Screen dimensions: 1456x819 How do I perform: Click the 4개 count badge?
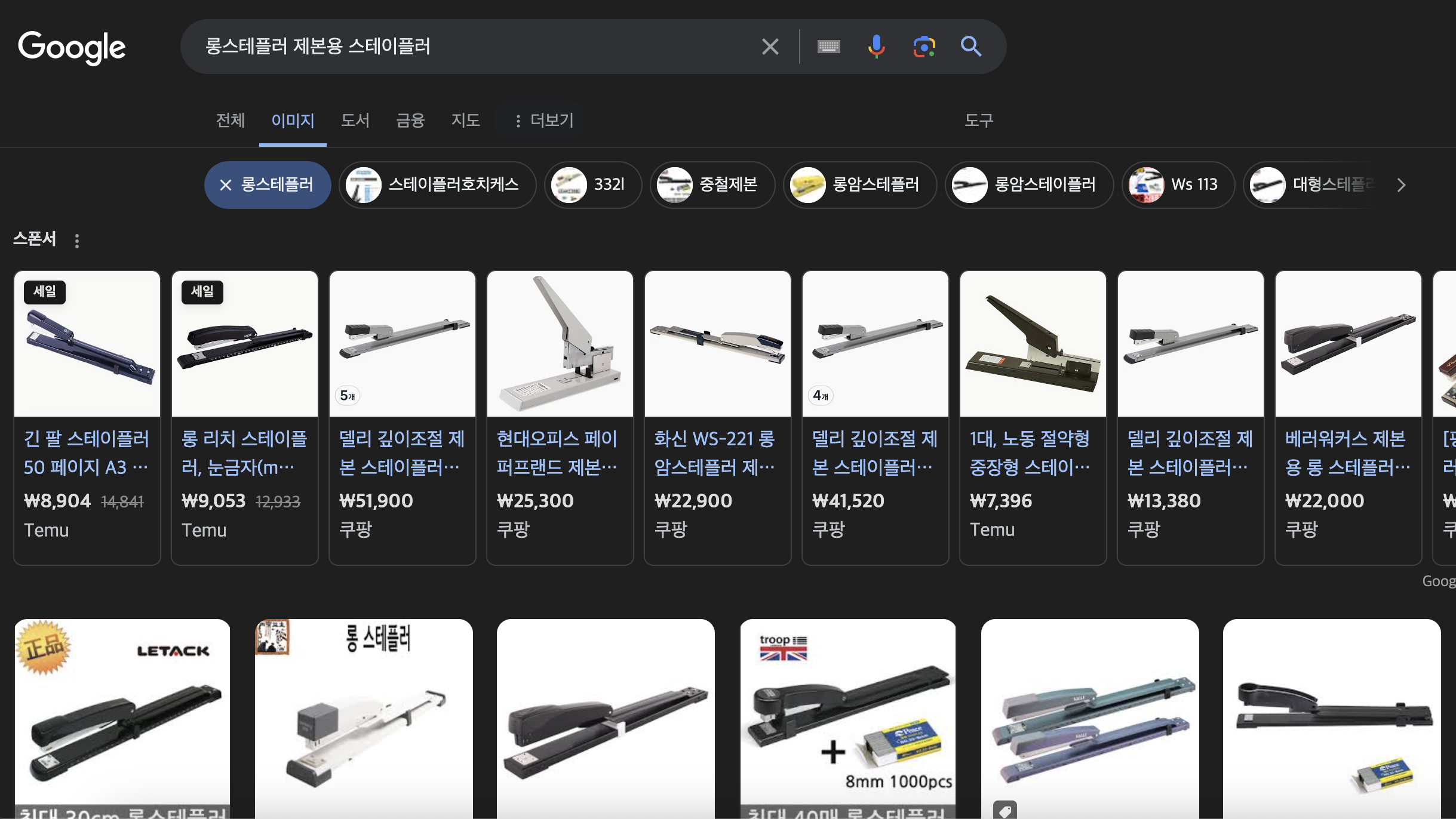click(821, 395)
